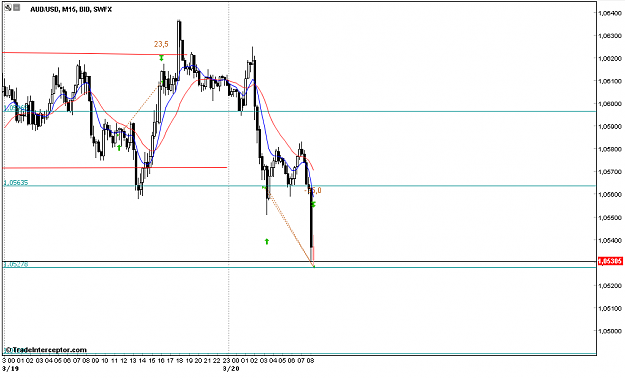Select the green up arrow near hour 12

[119, 148]
